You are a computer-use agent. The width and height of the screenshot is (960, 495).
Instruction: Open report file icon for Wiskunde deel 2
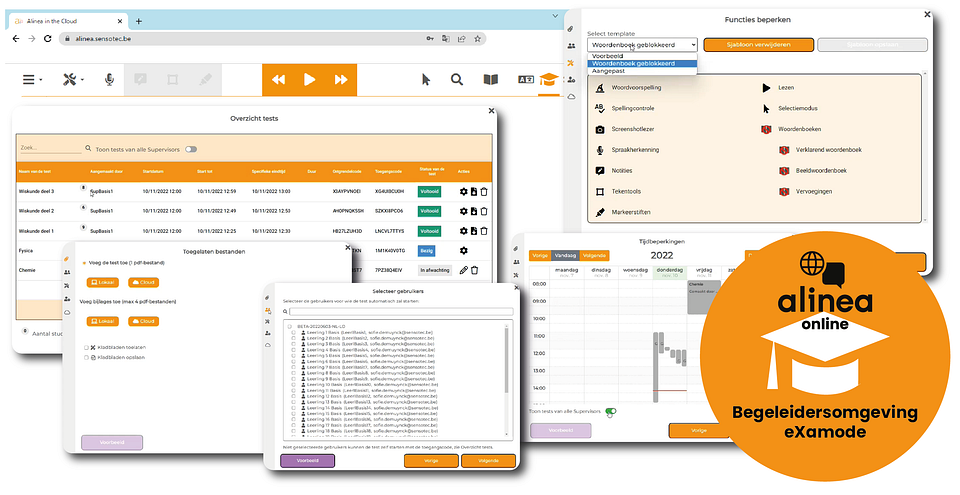474,211
